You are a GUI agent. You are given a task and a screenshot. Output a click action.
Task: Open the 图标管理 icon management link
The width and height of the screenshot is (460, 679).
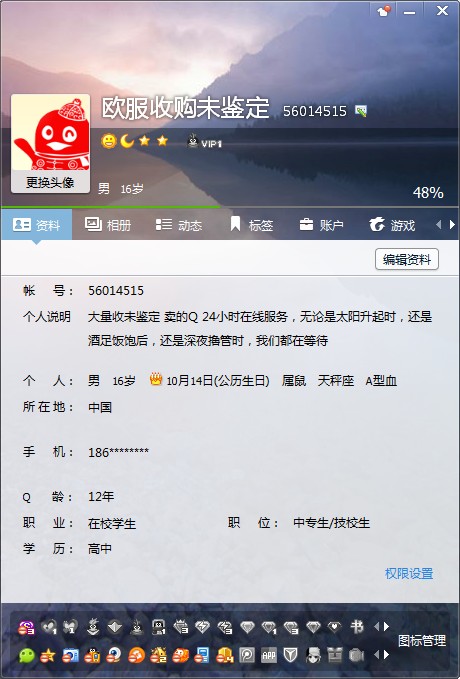[x=422, y=641]
